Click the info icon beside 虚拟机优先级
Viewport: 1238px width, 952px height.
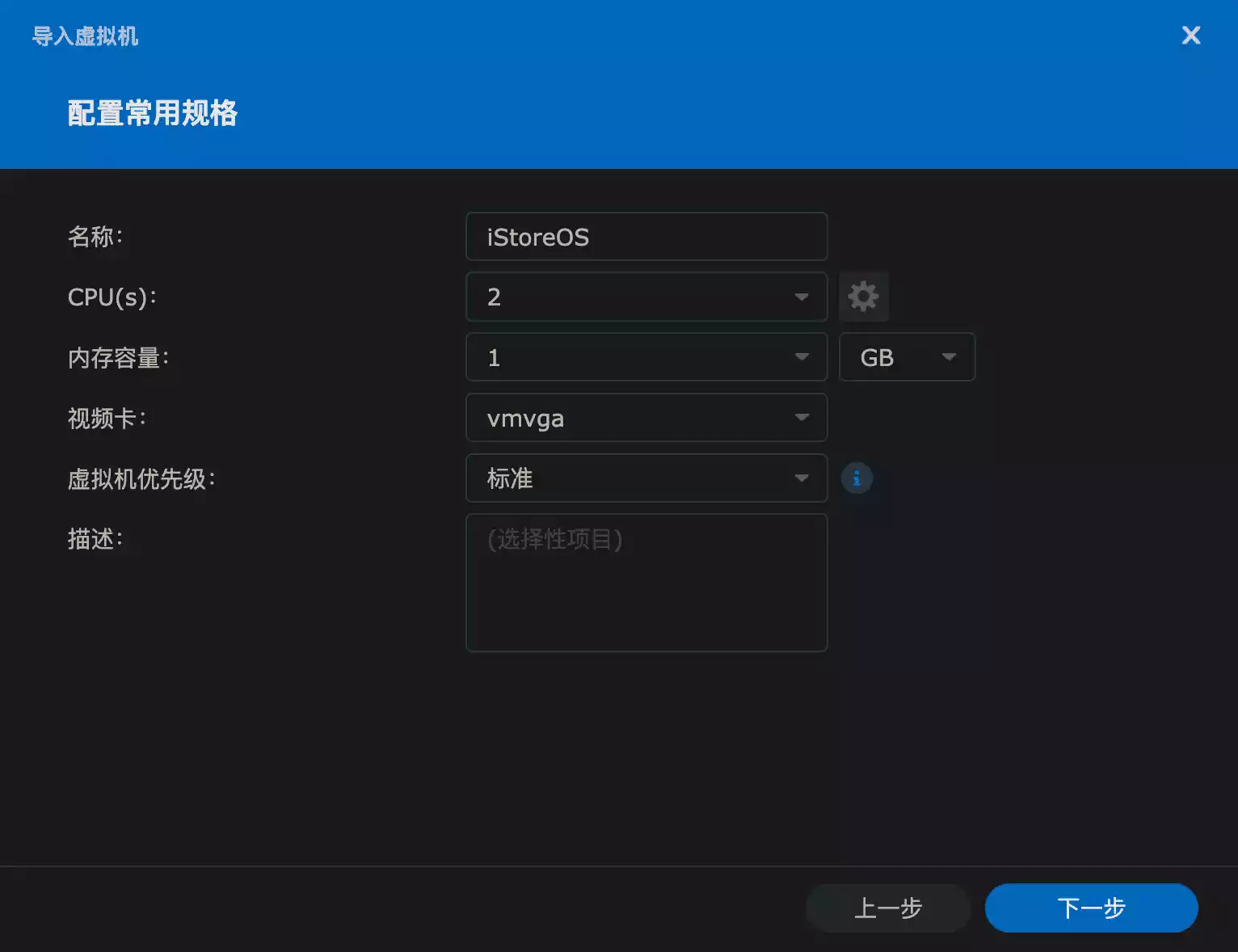pyautogui.click(x=857, y=478)
